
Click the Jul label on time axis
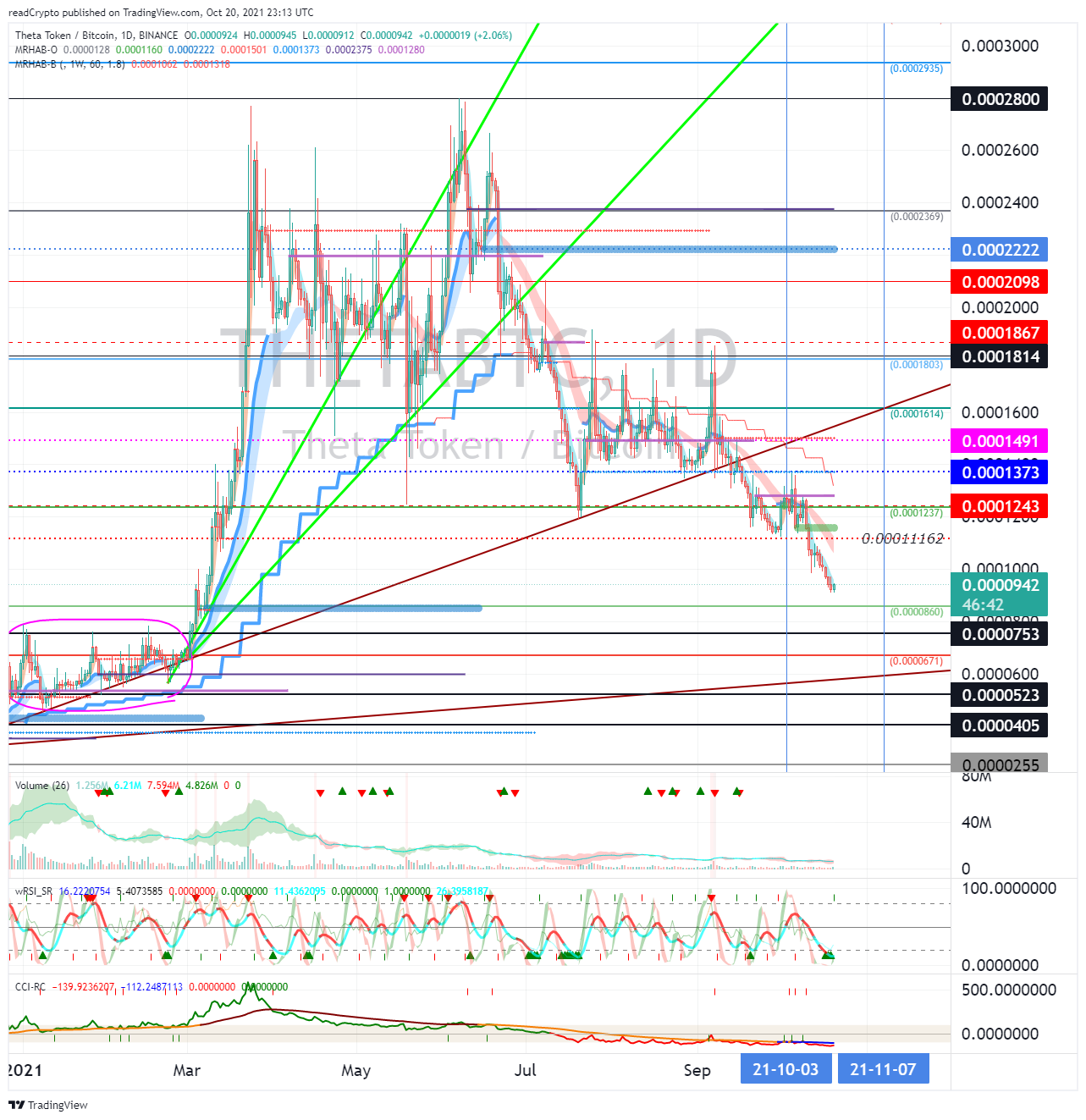point(526,1070)
